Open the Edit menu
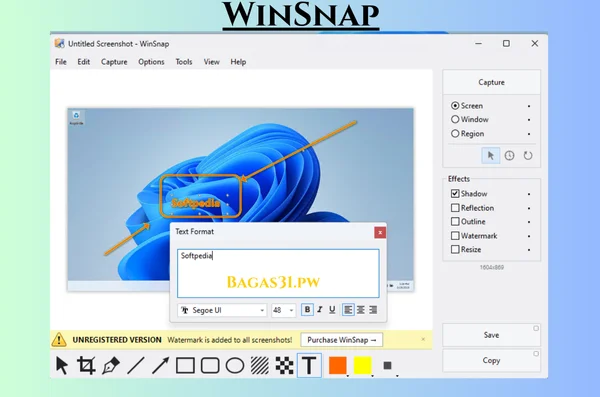The height and width of the screenshot is (397, 600). [83, 62]
